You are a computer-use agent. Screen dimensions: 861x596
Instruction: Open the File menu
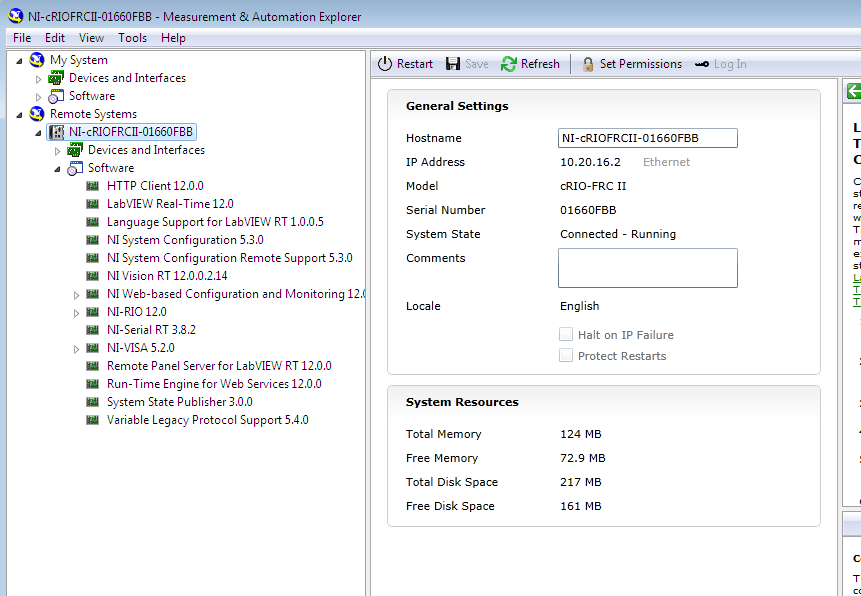(x=22, y=38)
